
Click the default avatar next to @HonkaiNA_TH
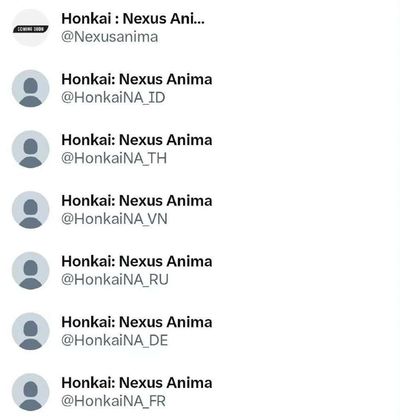(30, 149)
